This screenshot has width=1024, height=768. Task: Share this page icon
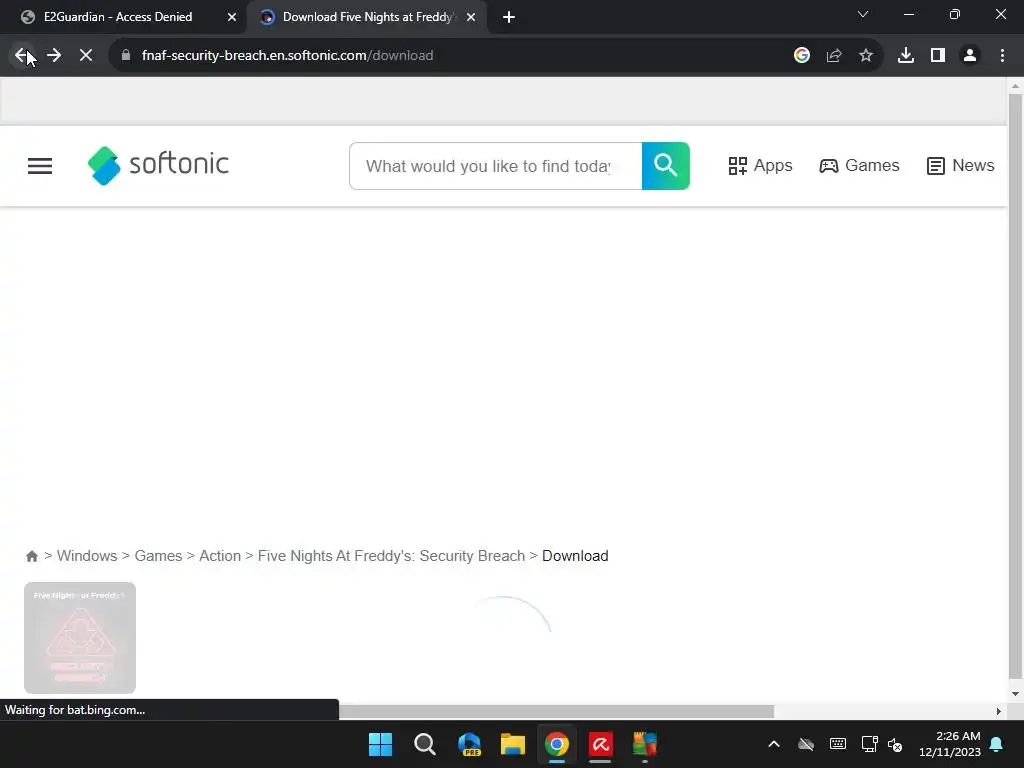(x=834, y=56)
